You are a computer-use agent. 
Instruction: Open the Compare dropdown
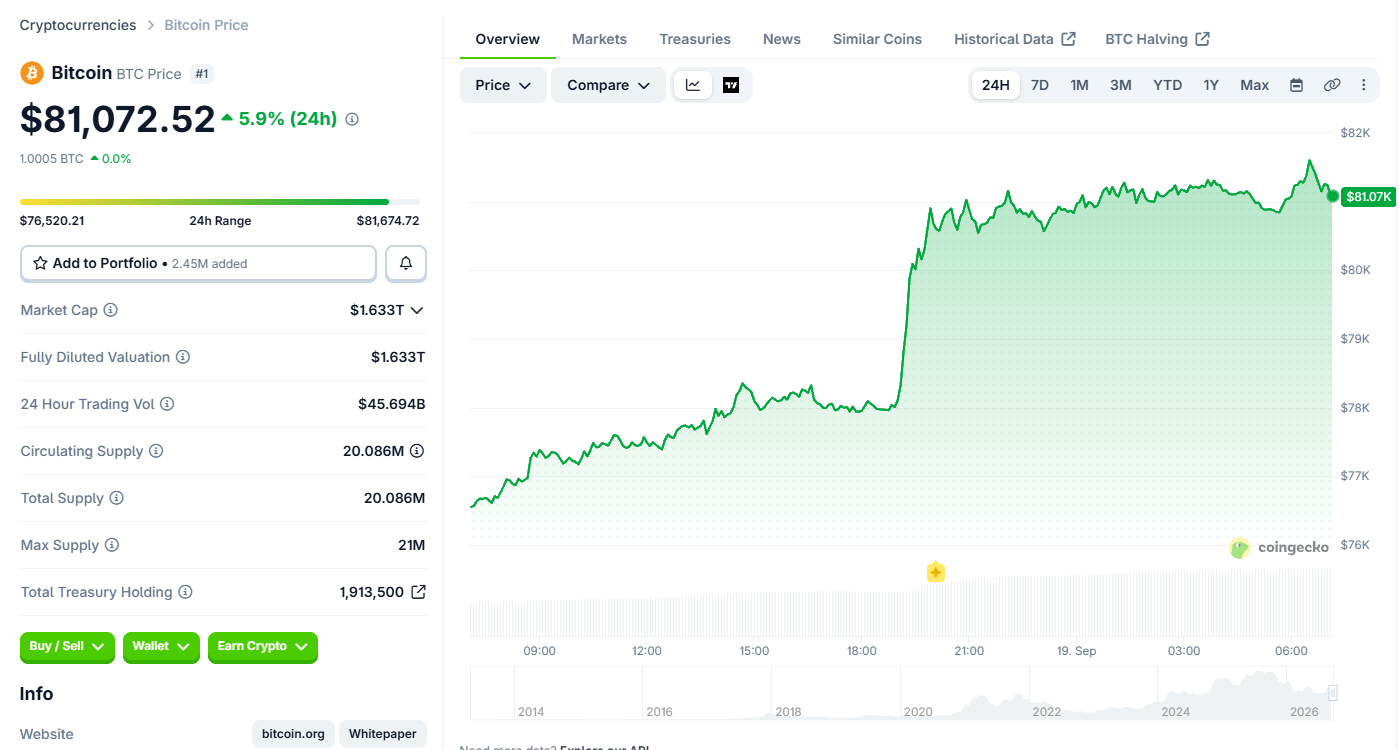point(608,85)
